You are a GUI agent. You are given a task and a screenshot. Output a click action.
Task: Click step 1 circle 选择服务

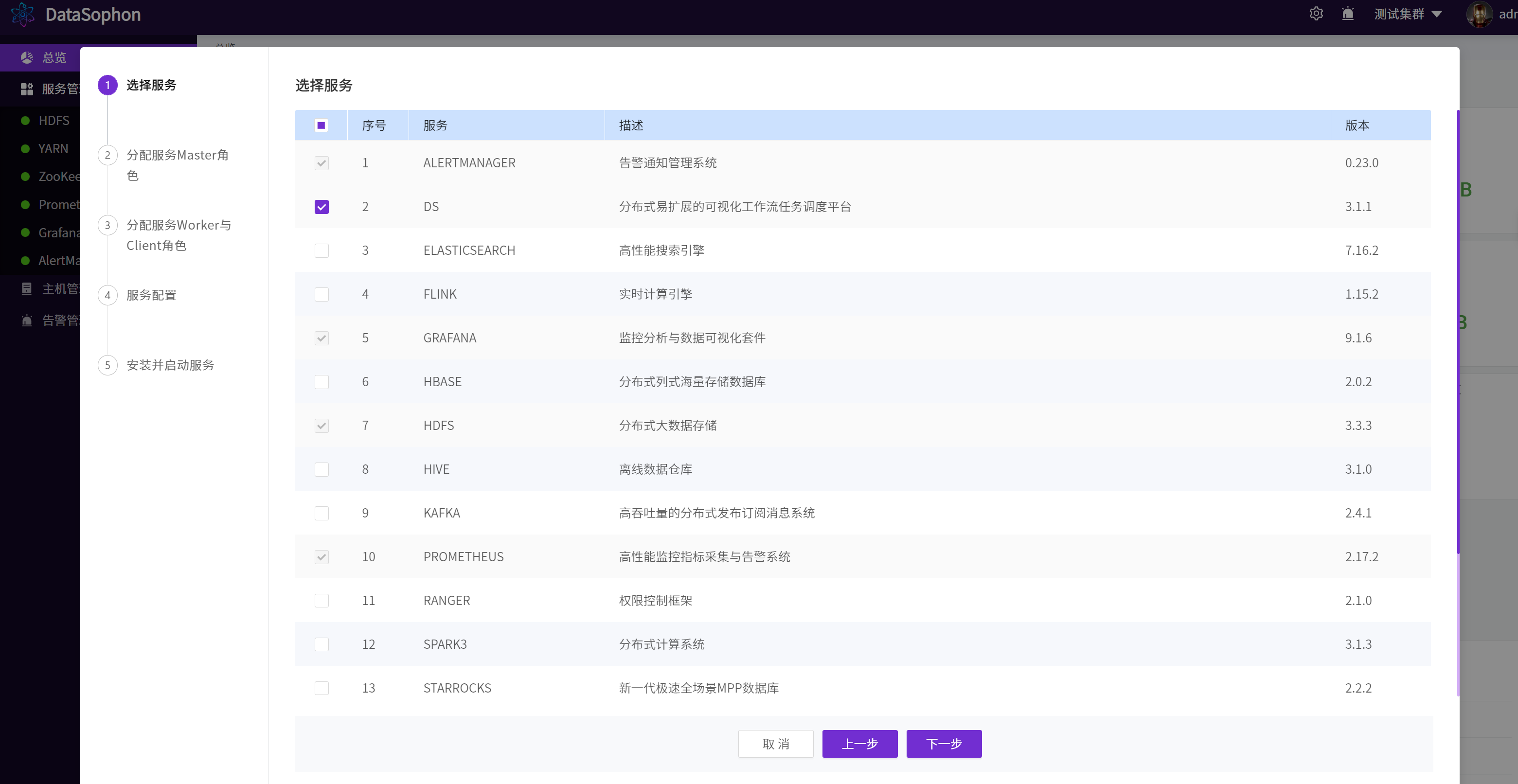(x=107, y=85)
